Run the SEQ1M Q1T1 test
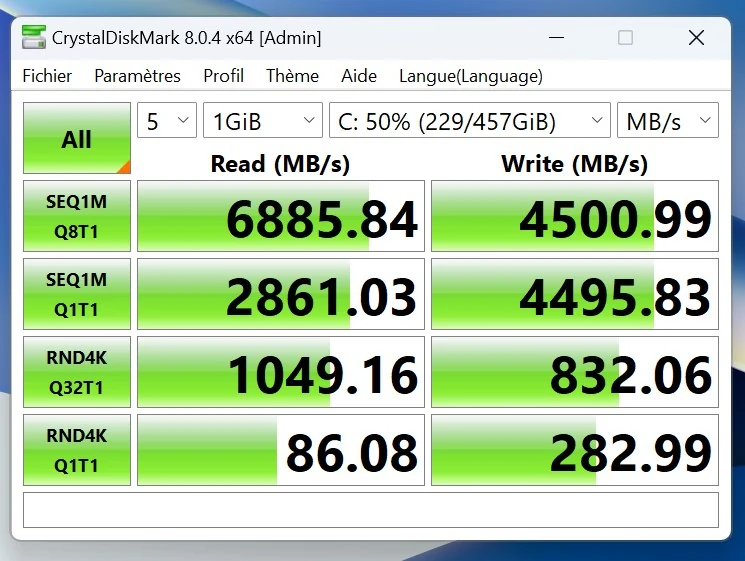This screenshot has width=745, height=561. pyautogui.click(x=77, y=294)
